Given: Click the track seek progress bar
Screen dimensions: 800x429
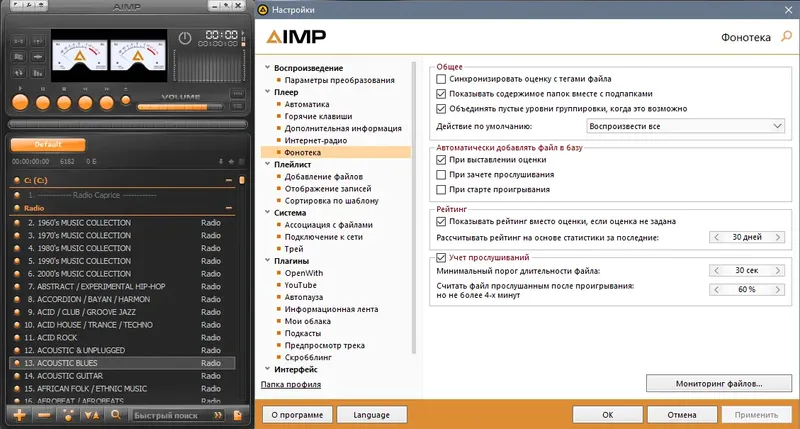Looking at the screenshot, I should 128,124.
